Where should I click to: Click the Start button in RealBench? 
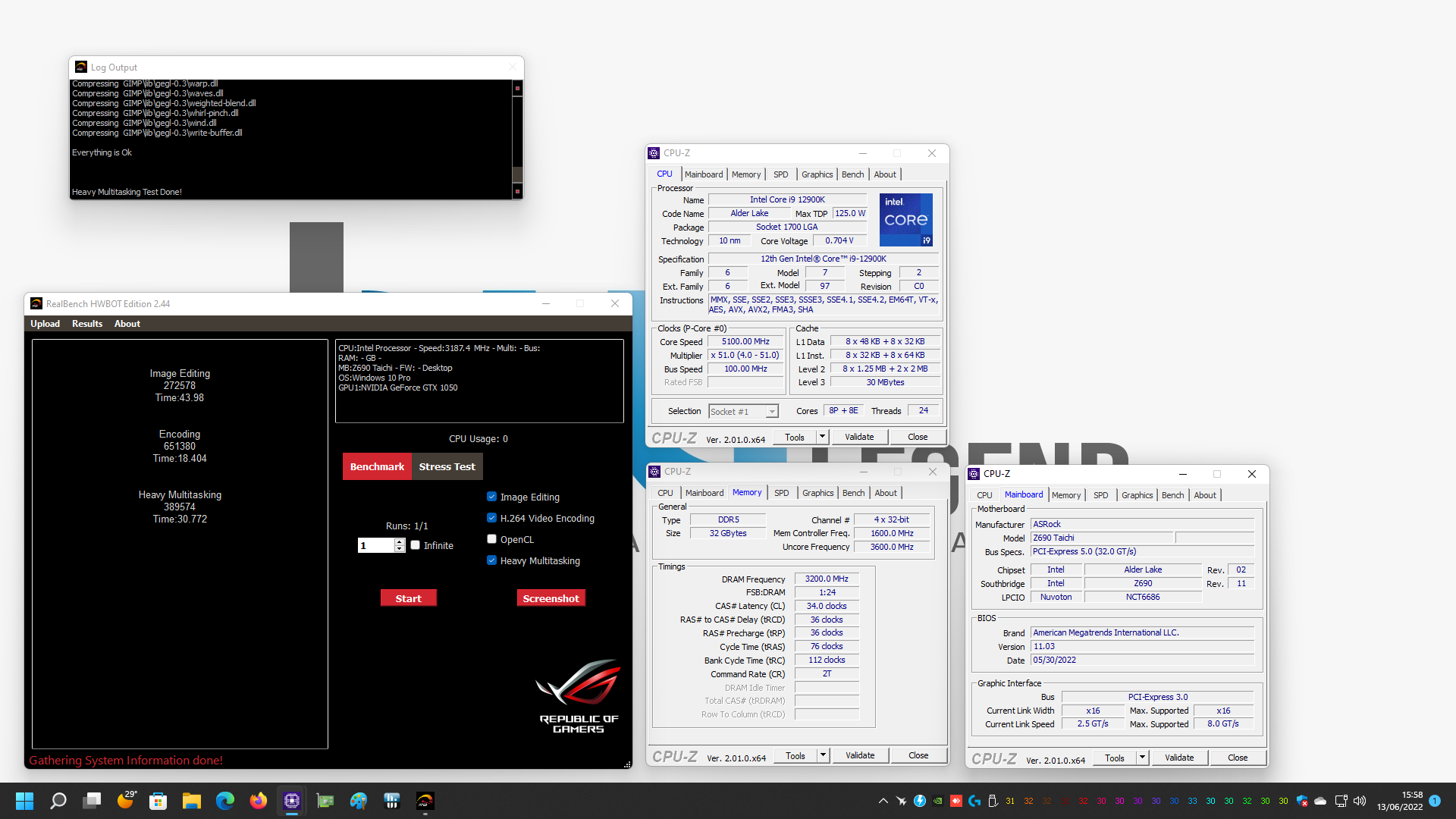point(408,598)
